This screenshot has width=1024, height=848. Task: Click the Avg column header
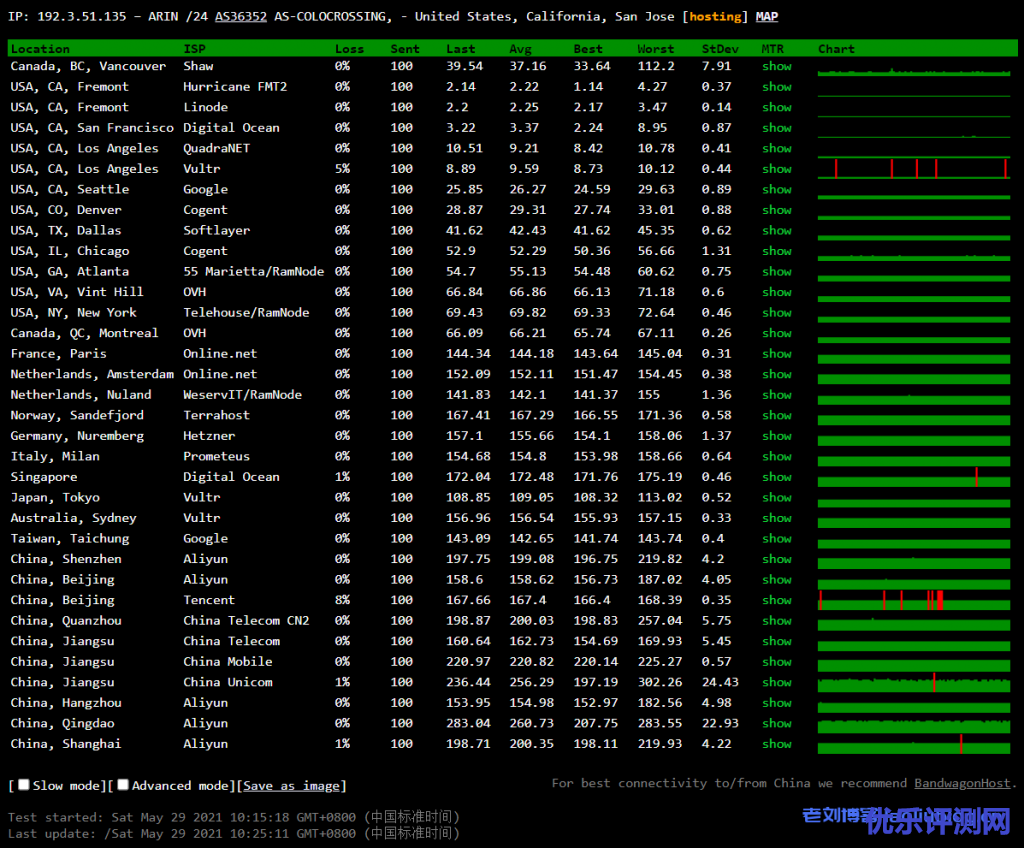[x=520, y=48]
